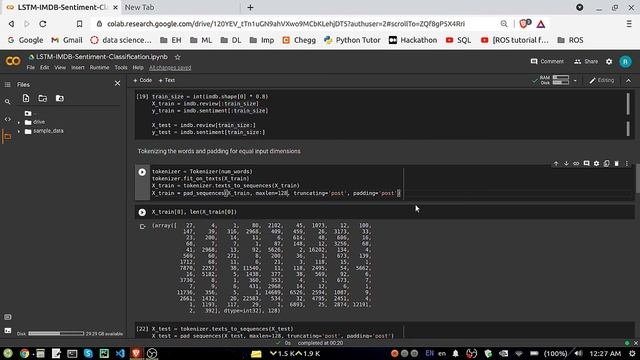Screen dimensions: 640x360
Task: Open a new browser tab
Action: [x=250, y=7]
